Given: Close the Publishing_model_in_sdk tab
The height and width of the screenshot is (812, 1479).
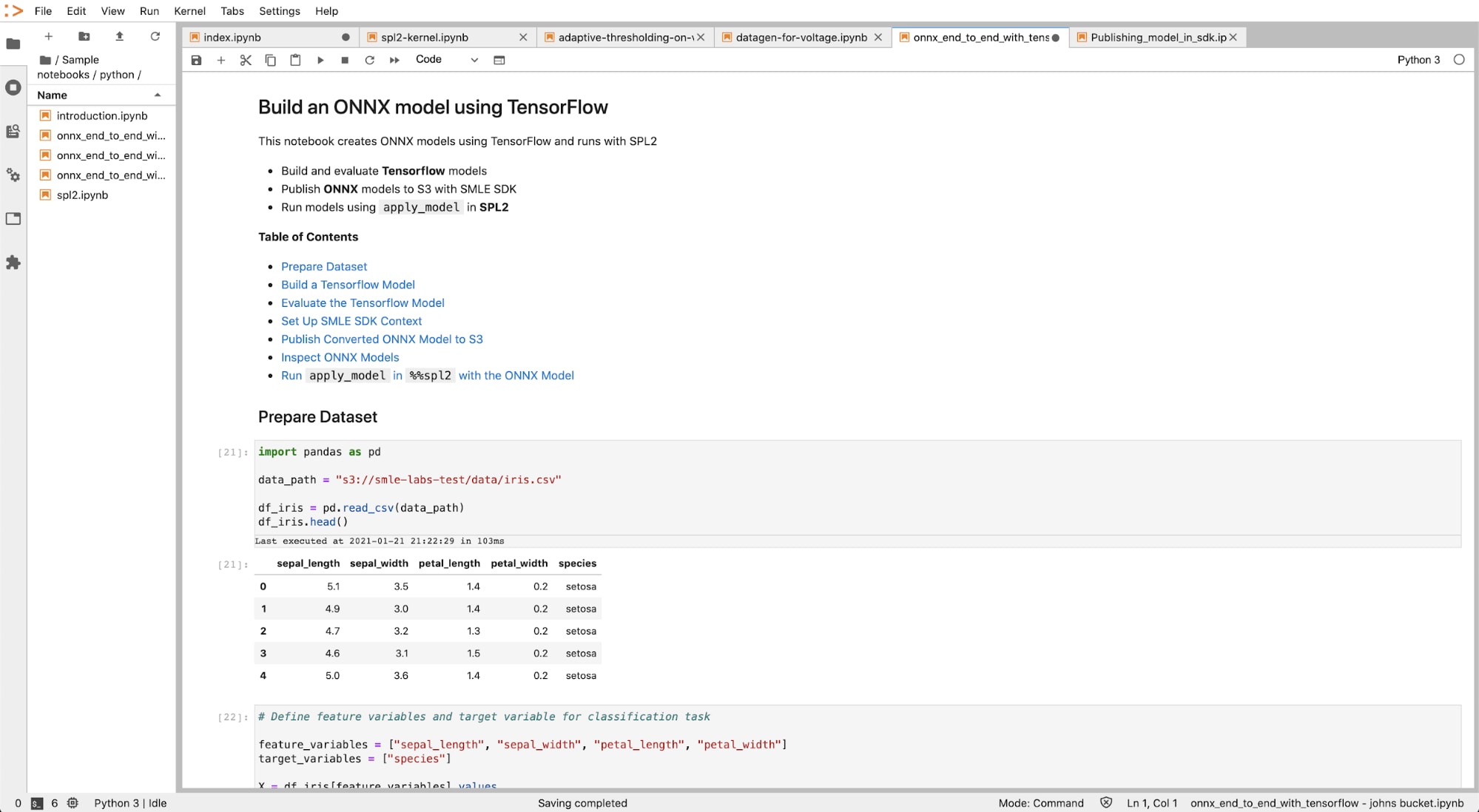Looking at the screenshot, I should tap(1233, 38).
